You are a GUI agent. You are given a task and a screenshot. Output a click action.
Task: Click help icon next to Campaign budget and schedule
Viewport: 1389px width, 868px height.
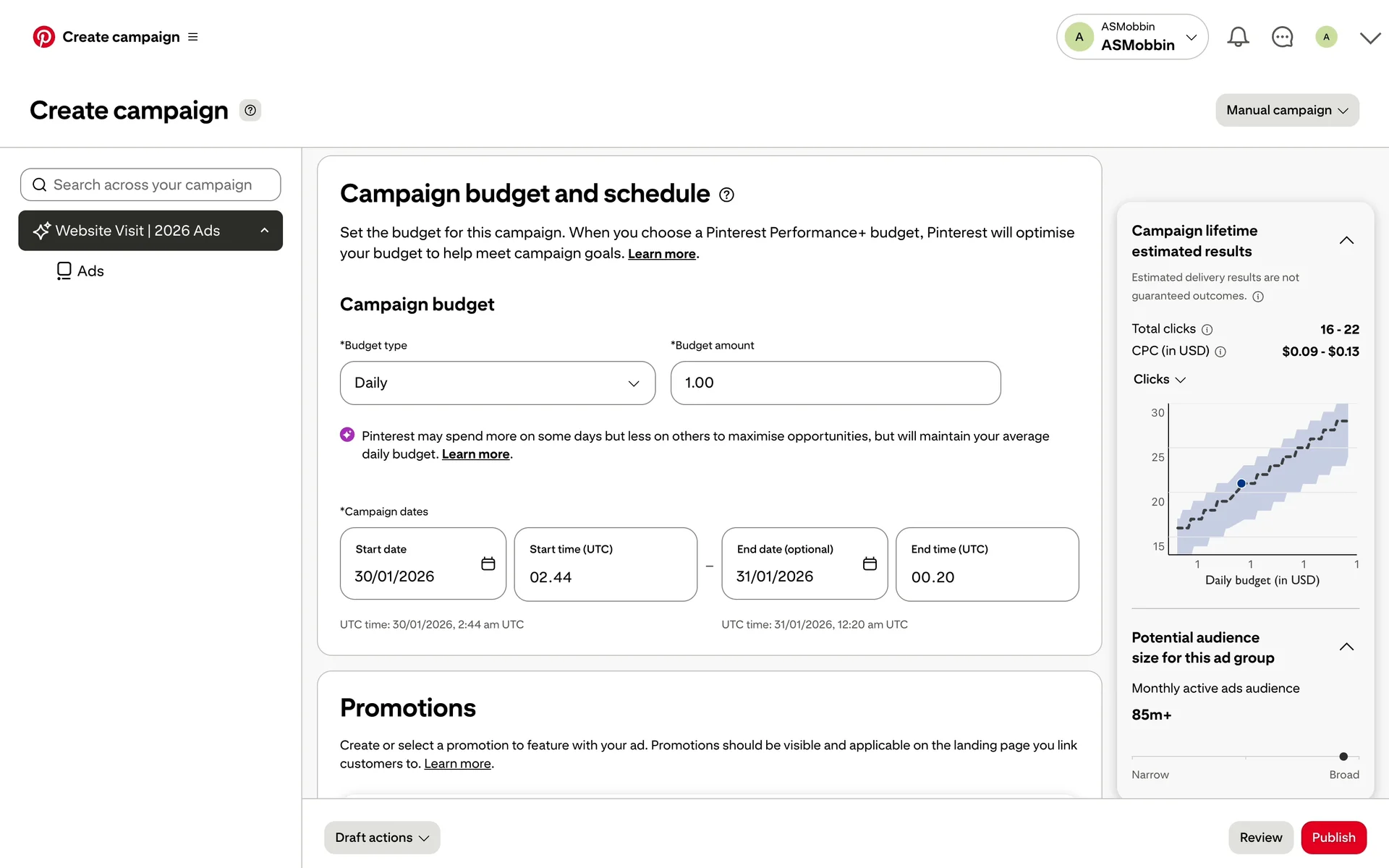[726, 195]
